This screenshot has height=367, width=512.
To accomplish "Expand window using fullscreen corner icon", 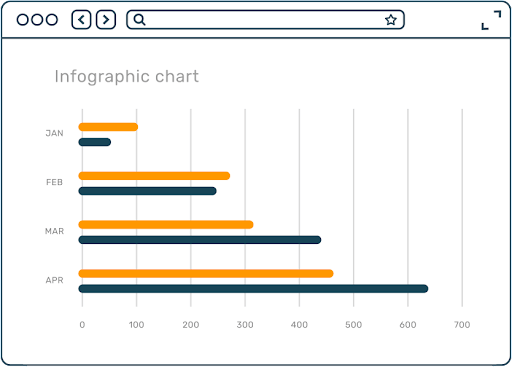I will pyautogui.click(x=491, y=20).
